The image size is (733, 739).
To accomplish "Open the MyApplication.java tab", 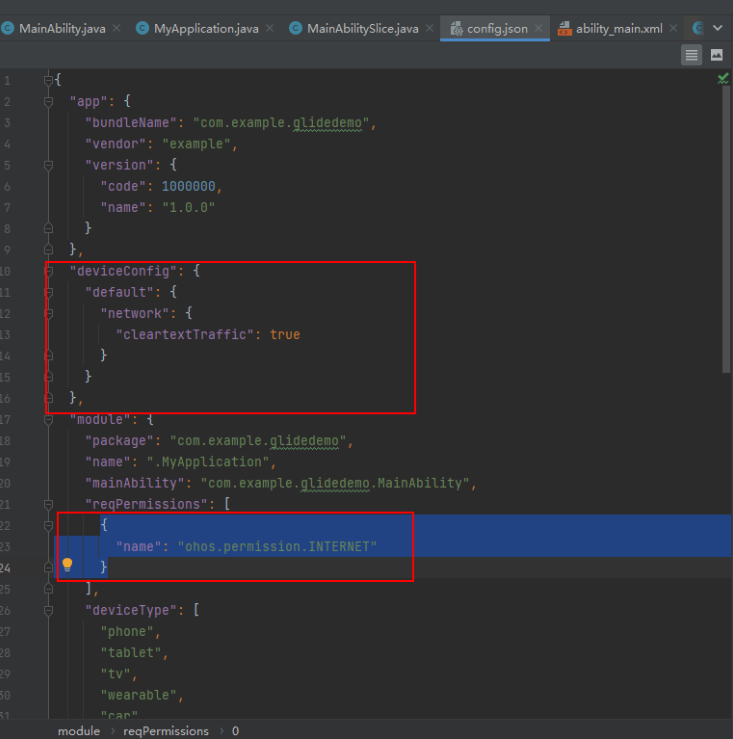I will pos(206,29).
